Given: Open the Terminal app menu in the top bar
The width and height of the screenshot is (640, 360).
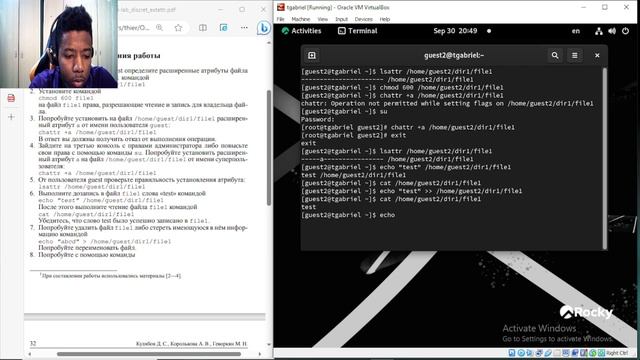Looking at the screenshot, I should pyautogui.click(x=358, y=31).
